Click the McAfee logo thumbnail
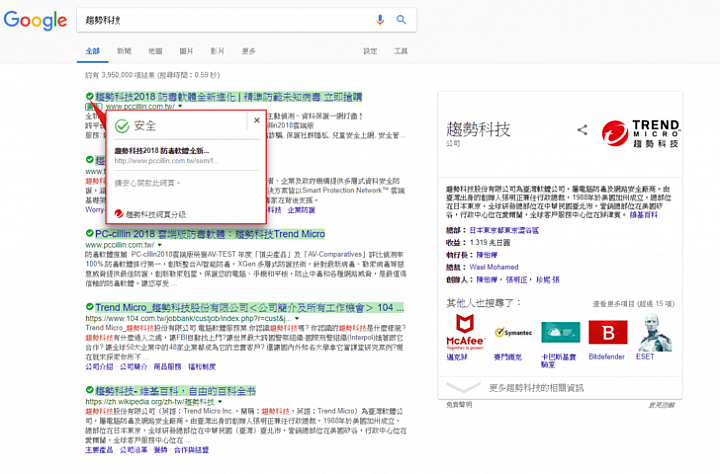This screenshot has height=474, width=720. [x=465, y=332]
